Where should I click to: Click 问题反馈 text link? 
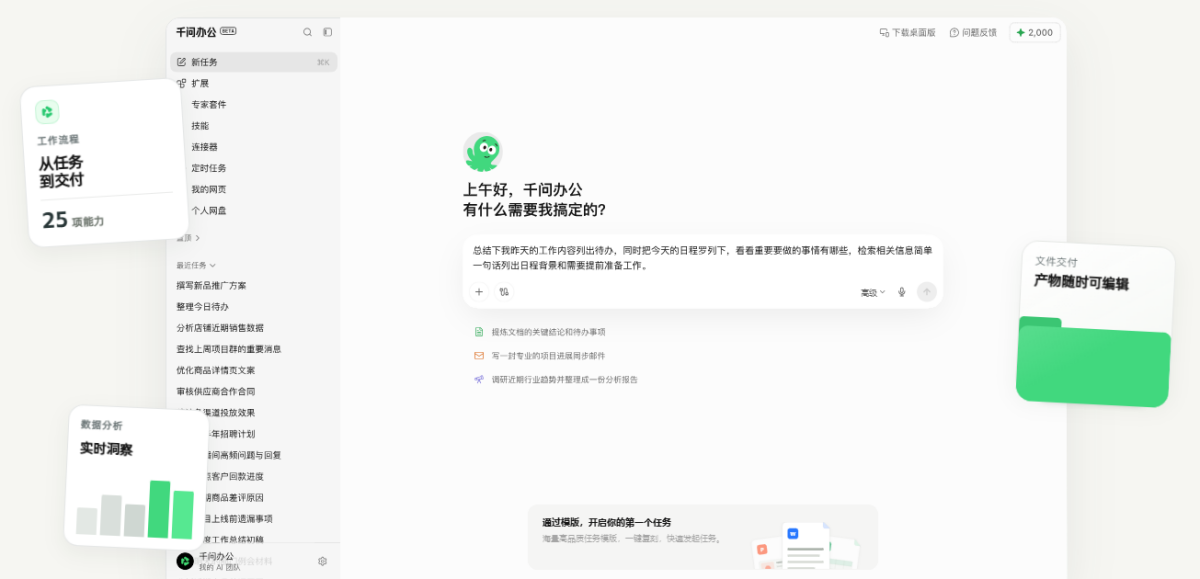[x=979, y=32]
